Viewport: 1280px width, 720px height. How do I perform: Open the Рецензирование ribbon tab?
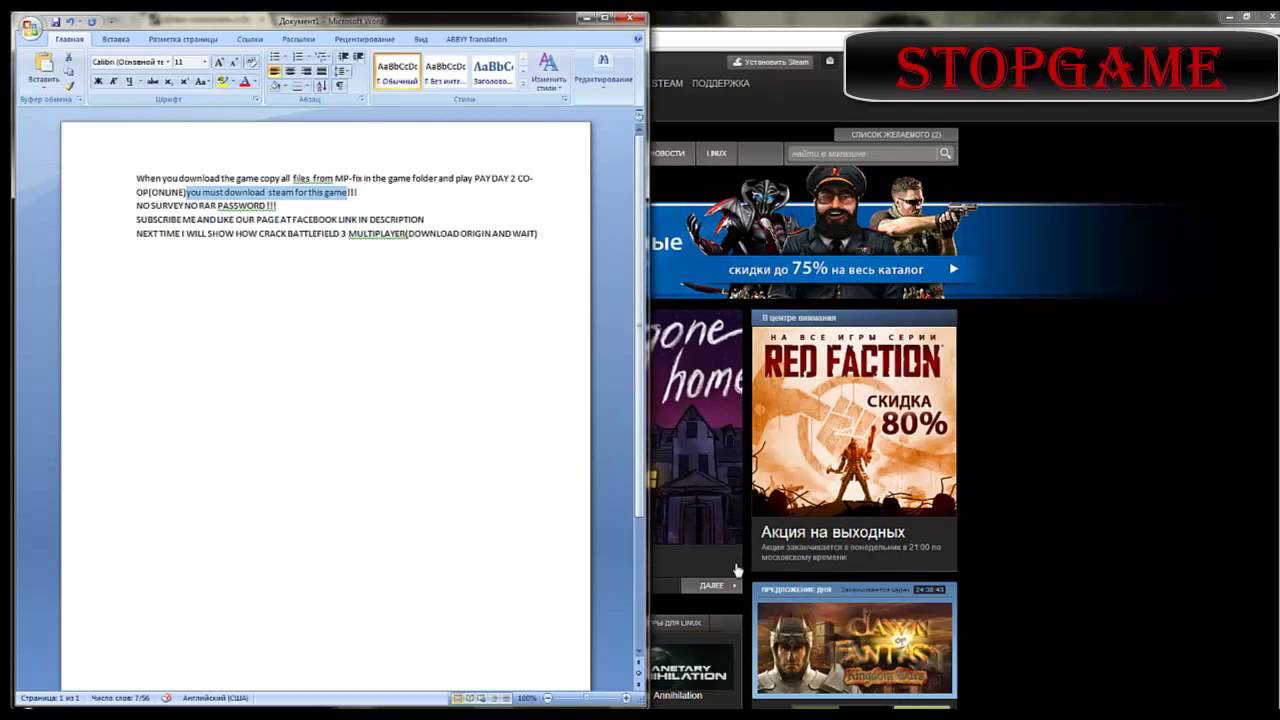click(x=364, y=39)
